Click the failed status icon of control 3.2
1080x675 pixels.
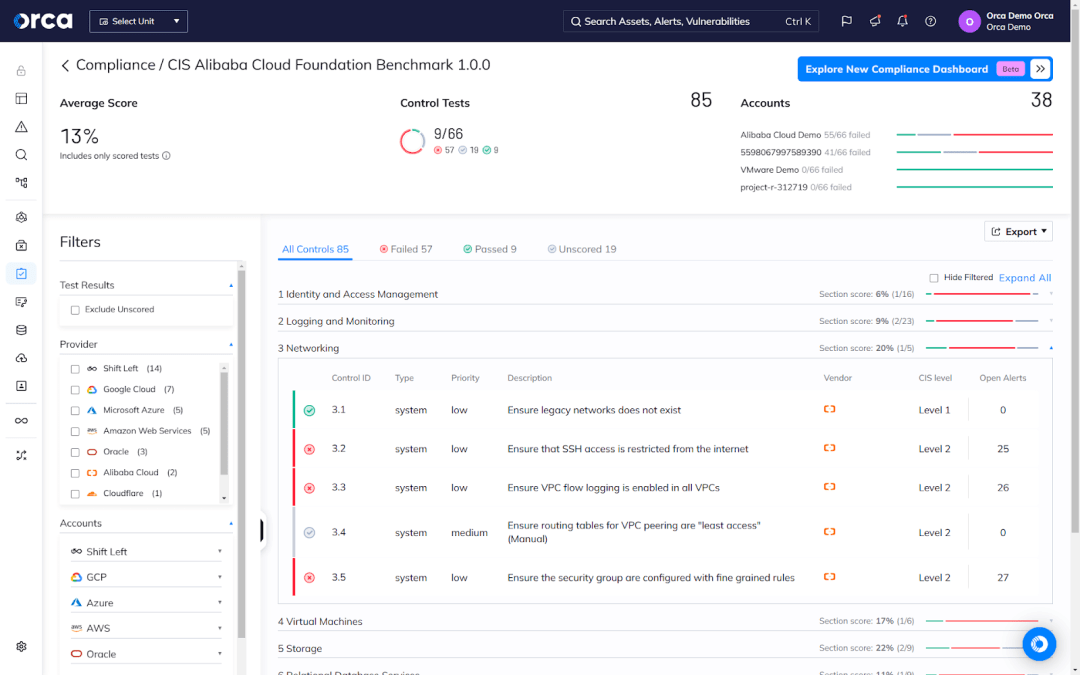[309, 449]
